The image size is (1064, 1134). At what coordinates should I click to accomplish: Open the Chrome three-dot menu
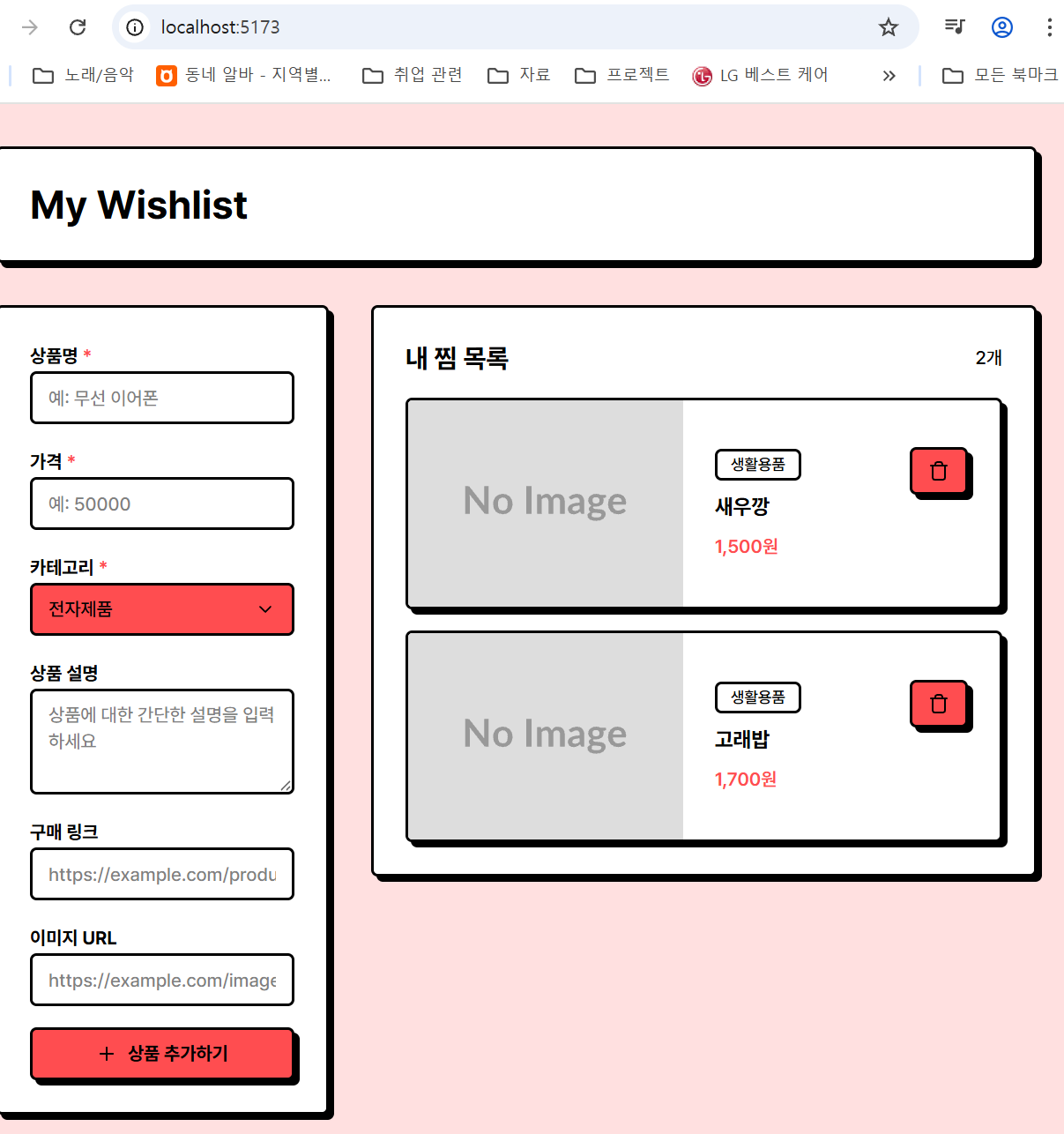click(x=1049, y=27)
